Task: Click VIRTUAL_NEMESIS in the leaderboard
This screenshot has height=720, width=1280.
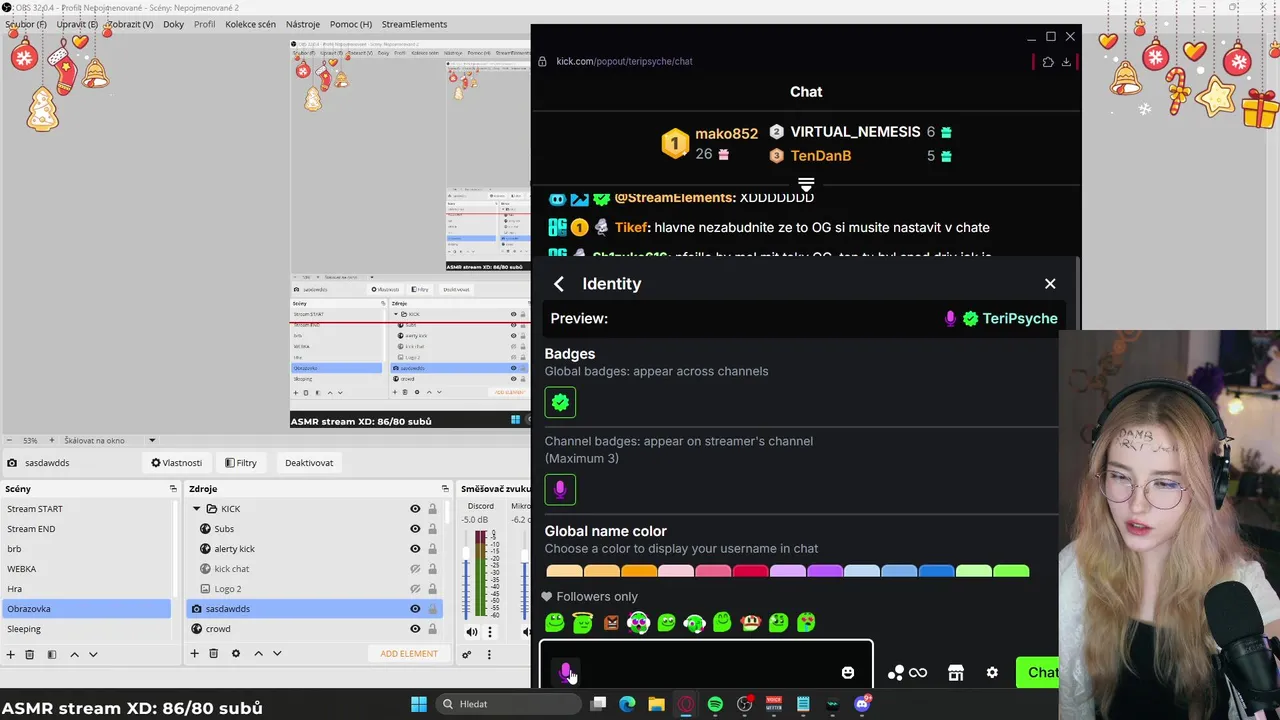Action: coord(855,132)
